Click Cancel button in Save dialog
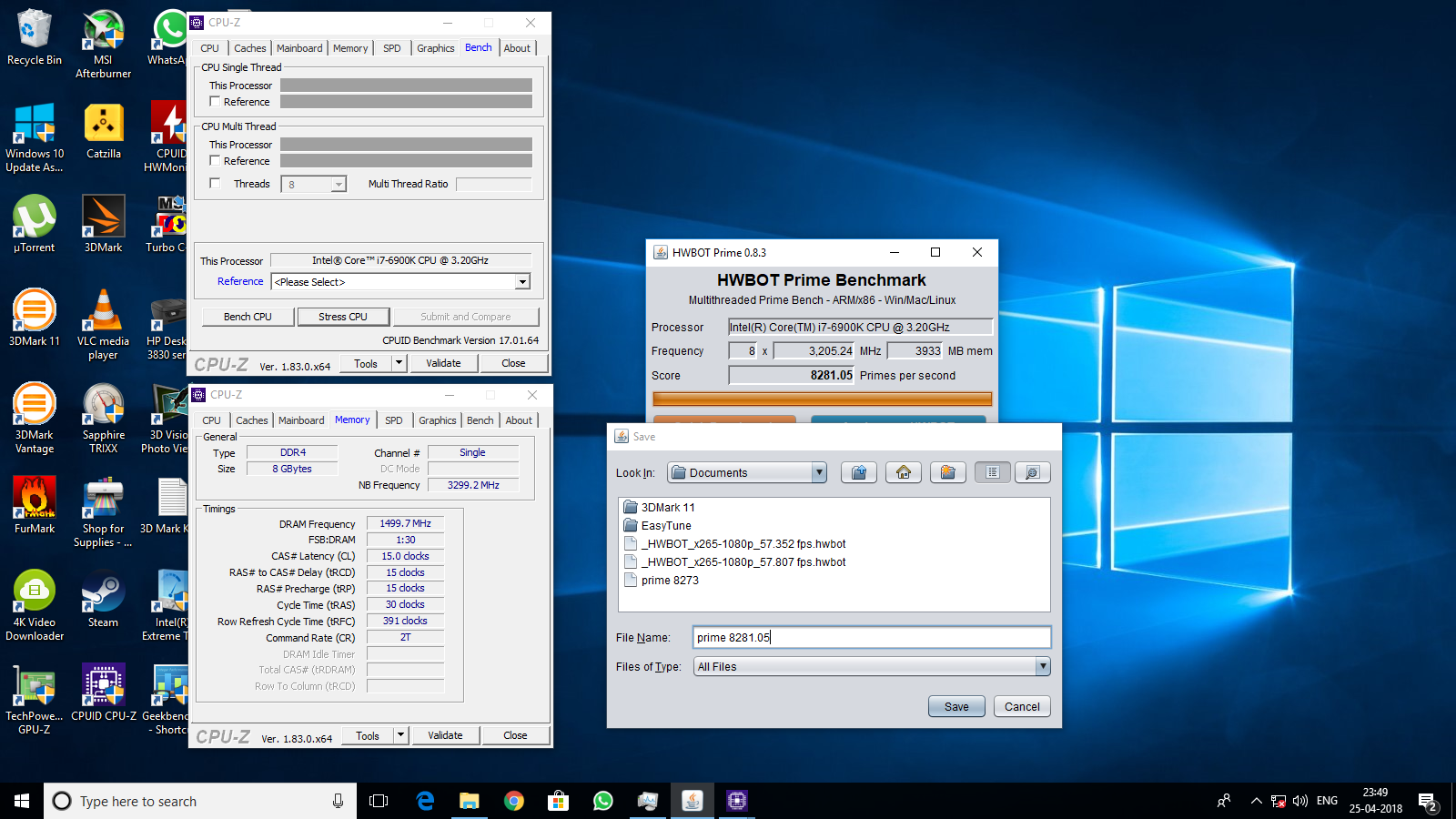The width and height of the screenshot is (1456, 819). [x=1022, y=706]
